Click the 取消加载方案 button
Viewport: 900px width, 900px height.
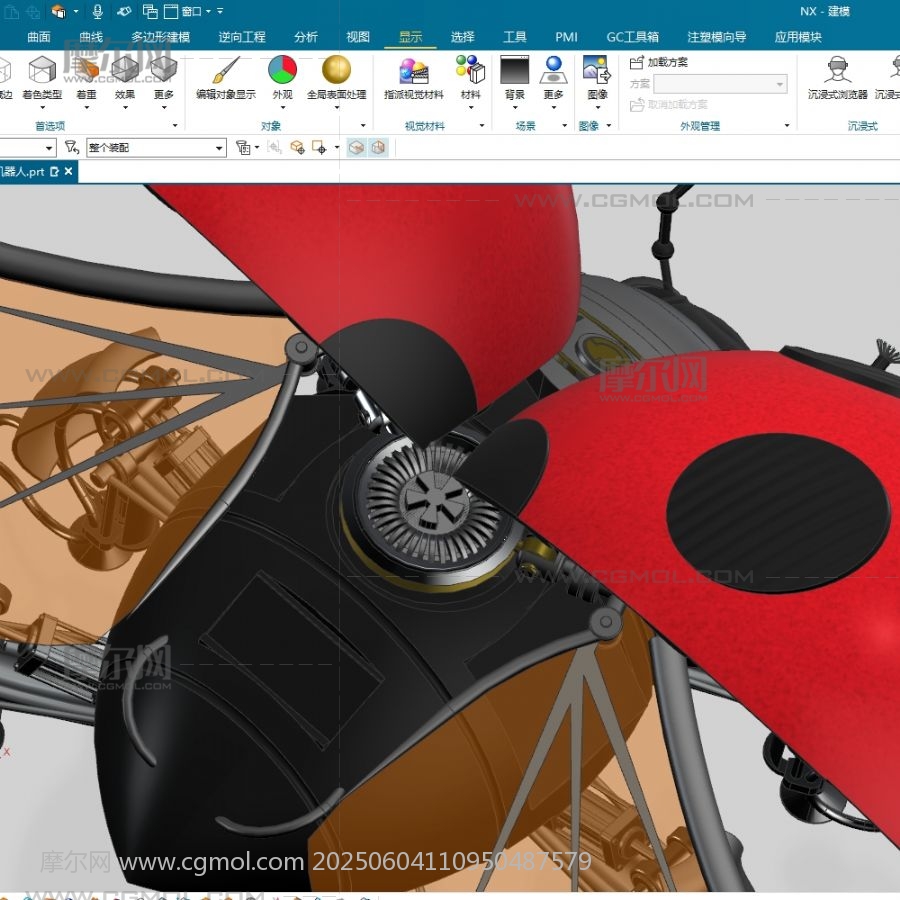point(669,104)
